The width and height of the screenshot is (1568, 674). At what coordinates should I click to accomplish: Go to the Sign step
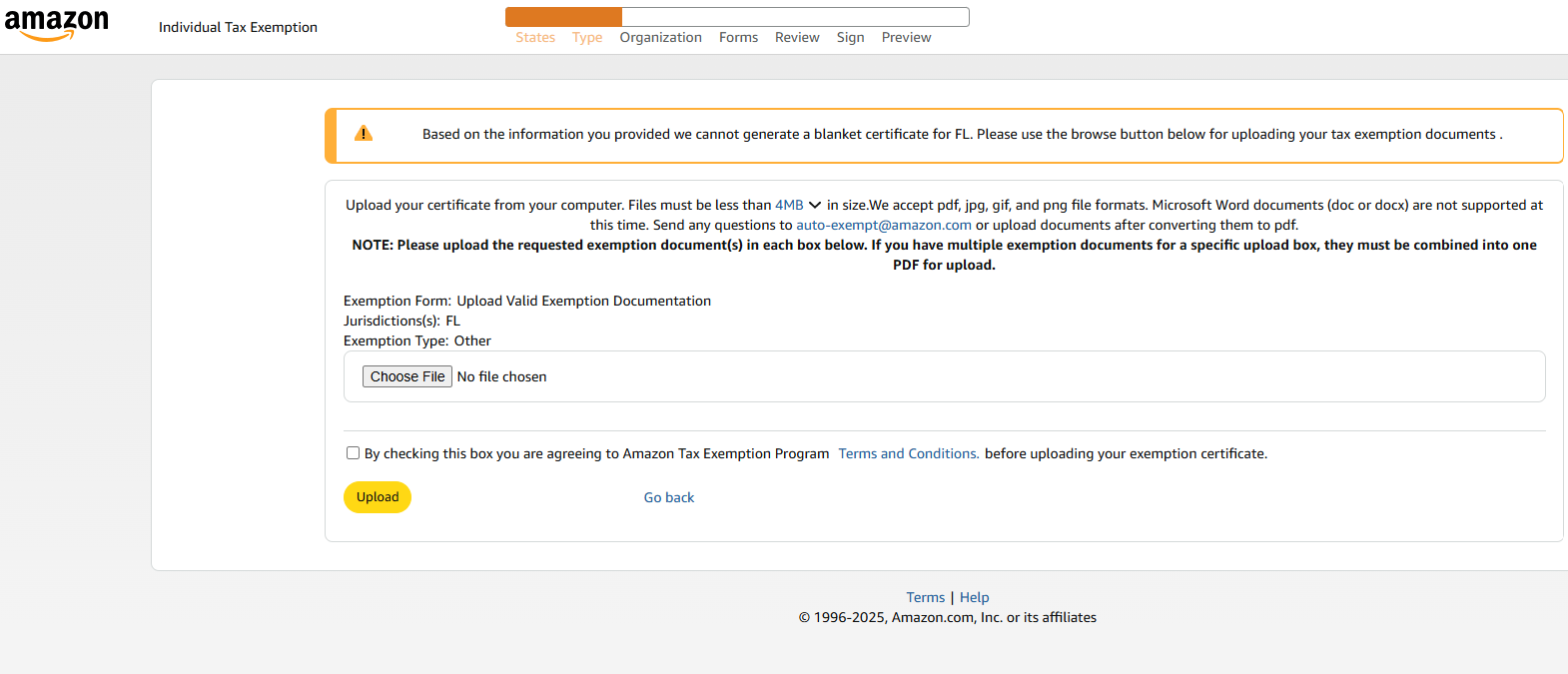(851, 37)
